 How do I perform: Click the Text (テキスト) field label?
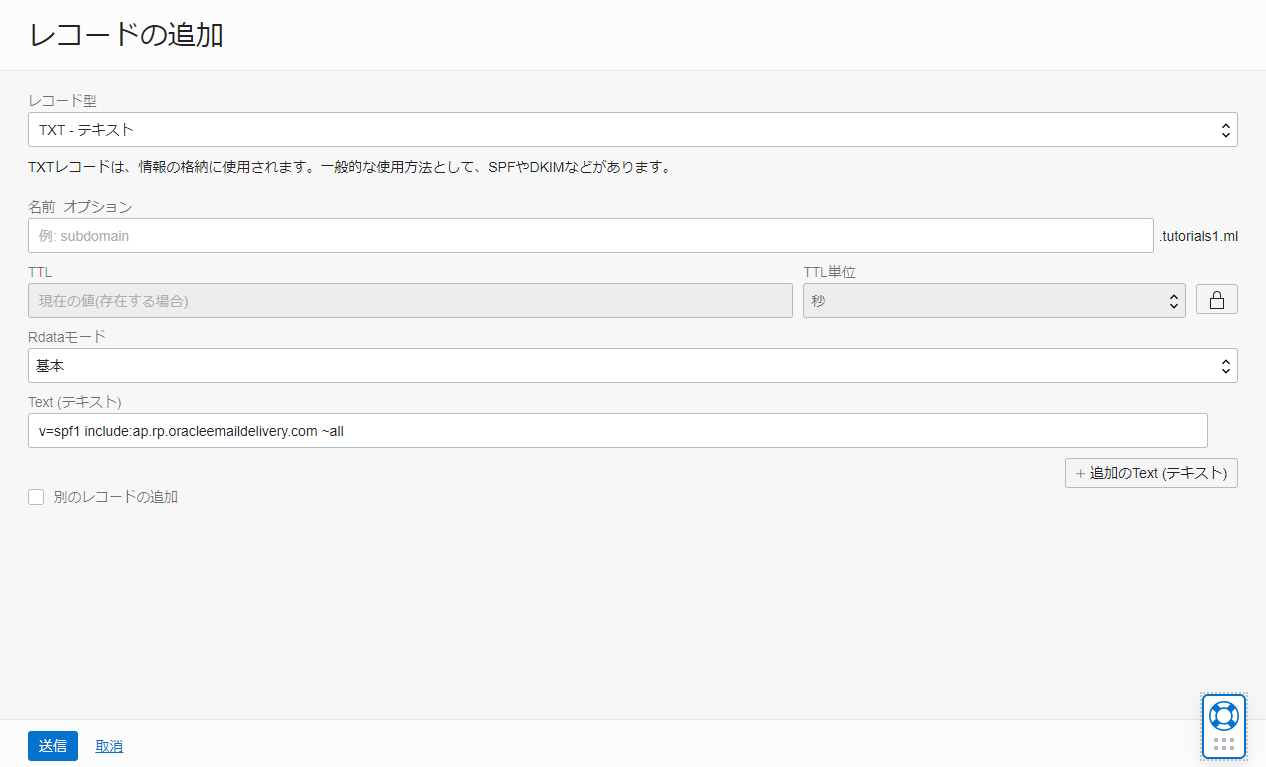tap(75, 402)
